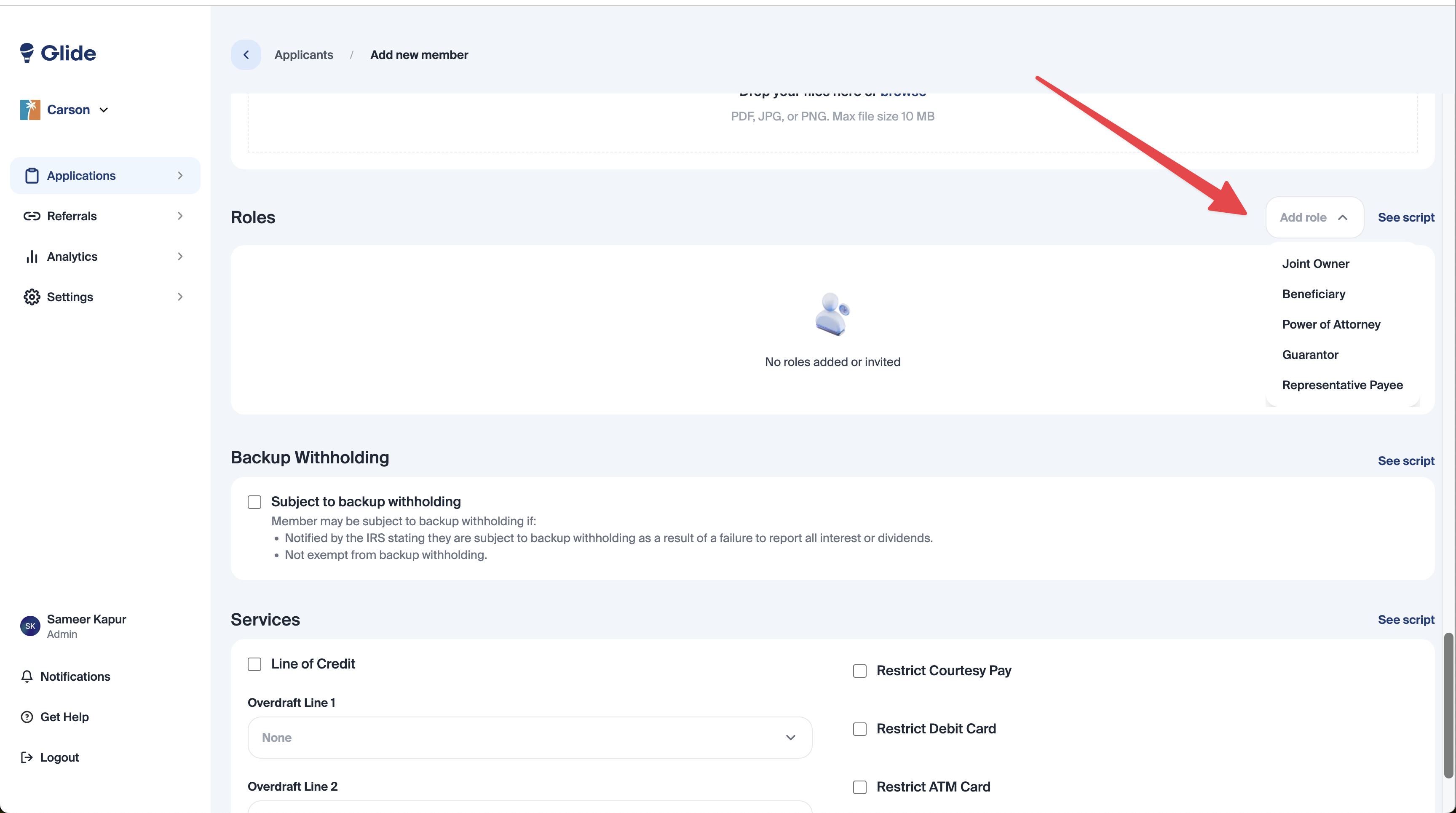Click the Applications clipboard icon
Screen dimensions: 1456x813
(x=32, y=176)
